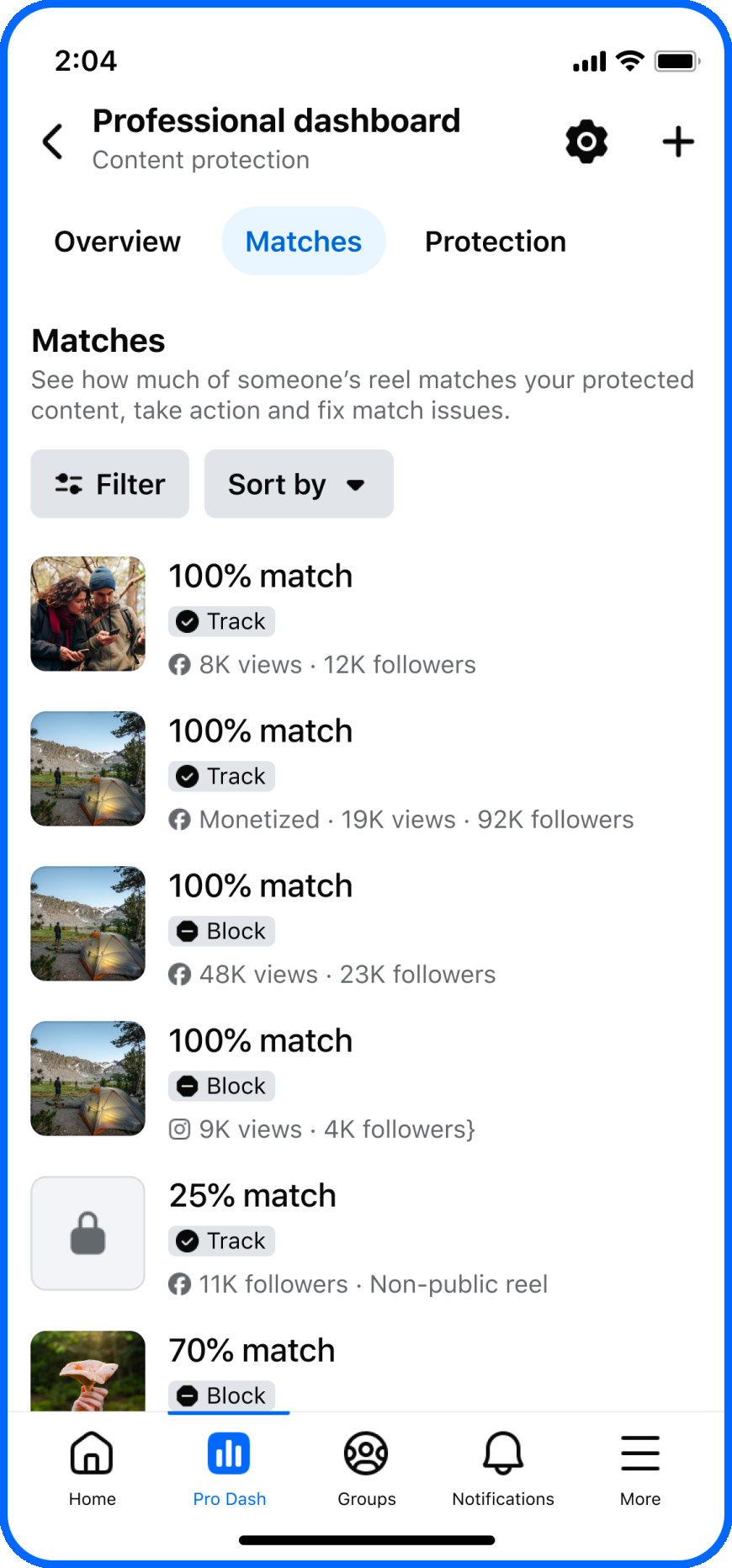732x1568 pixels.
Task: Open the Sort by dropdown
Action: tap(299, 484)
